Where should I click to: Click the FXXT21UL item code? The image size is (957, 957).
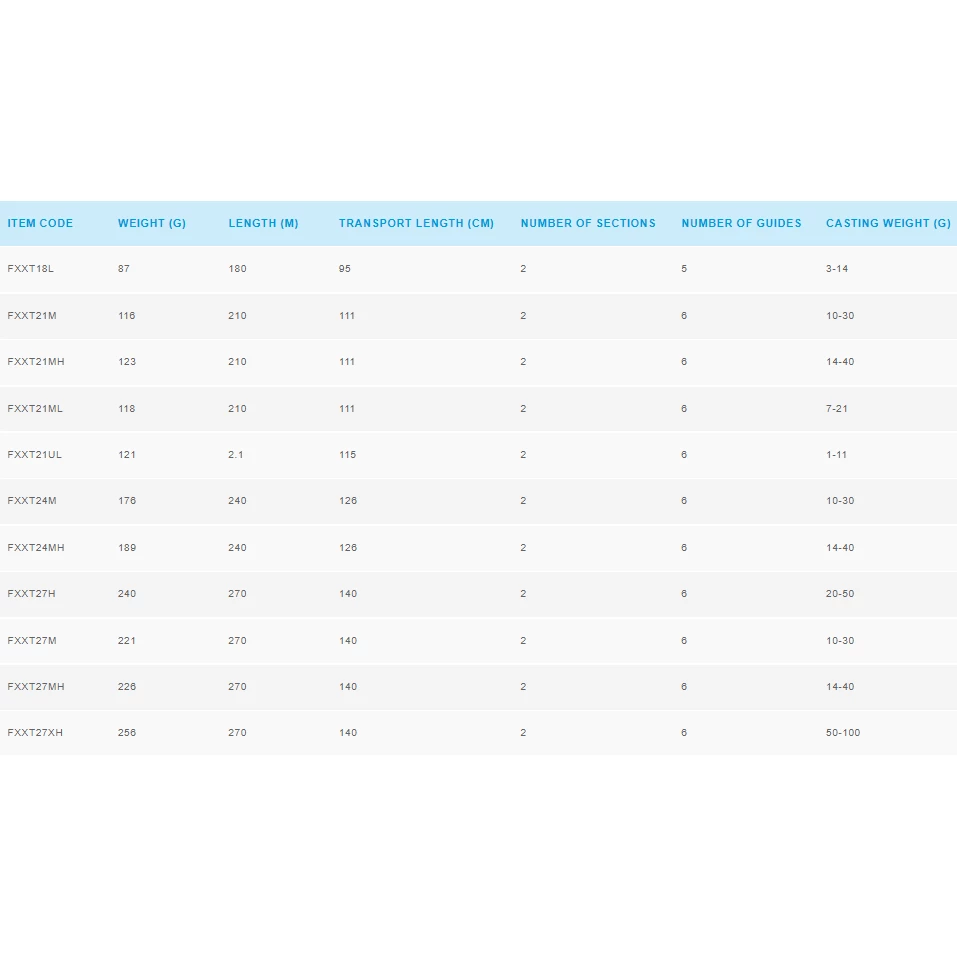(x=35, y=455)
